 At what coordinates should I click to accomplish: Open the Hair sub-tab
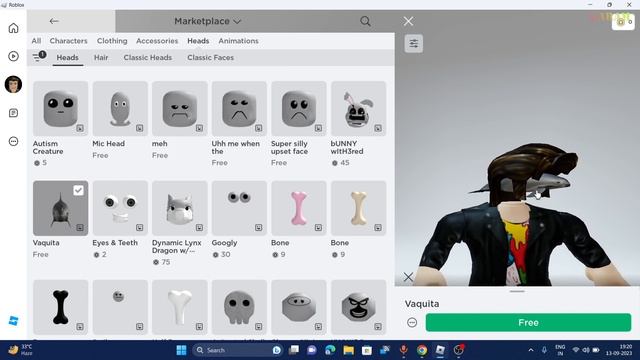(101, 58)
